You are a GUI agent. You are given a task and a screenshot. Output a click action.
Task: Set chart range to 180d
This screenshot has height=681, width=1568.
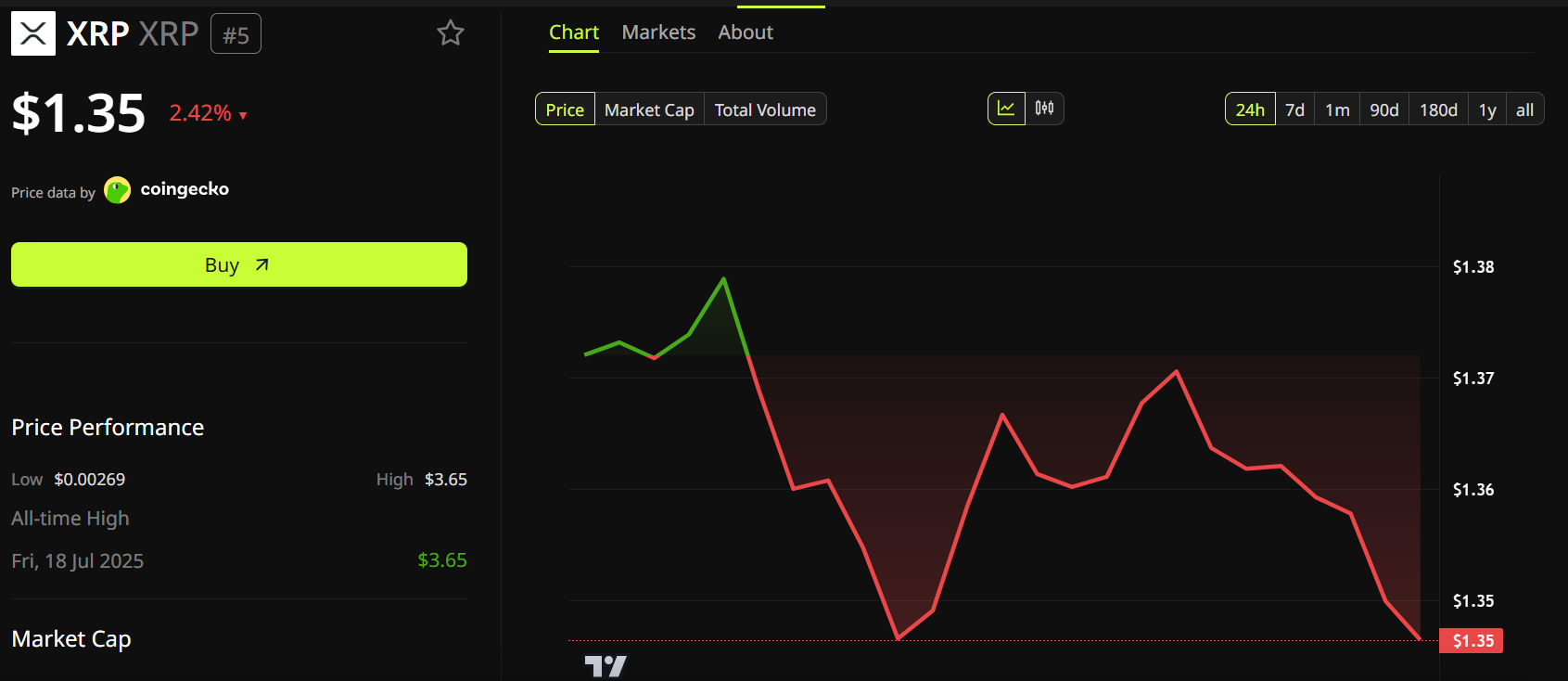pyautogui.click(x=1438, y=109)
